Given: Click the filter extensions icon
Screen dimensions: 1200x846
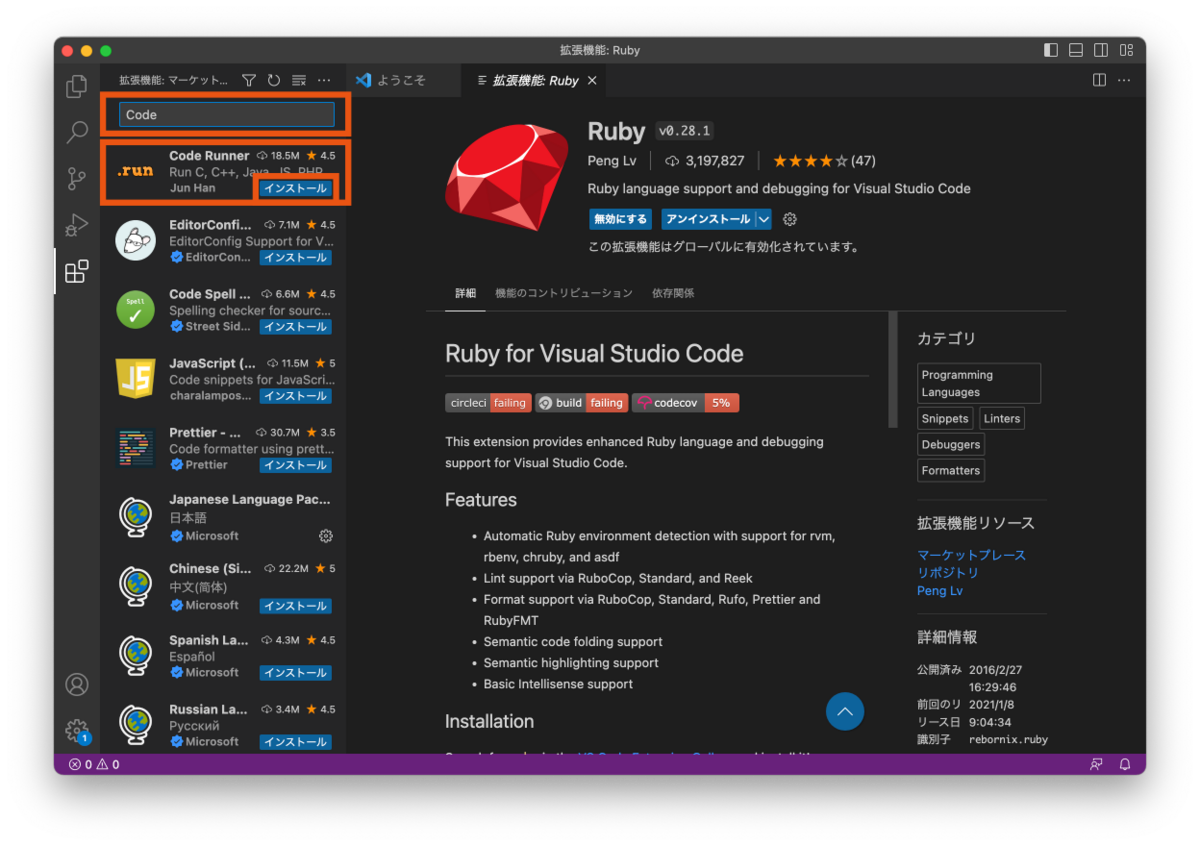Looking at the screenshot, I should [x=249, y=80].
